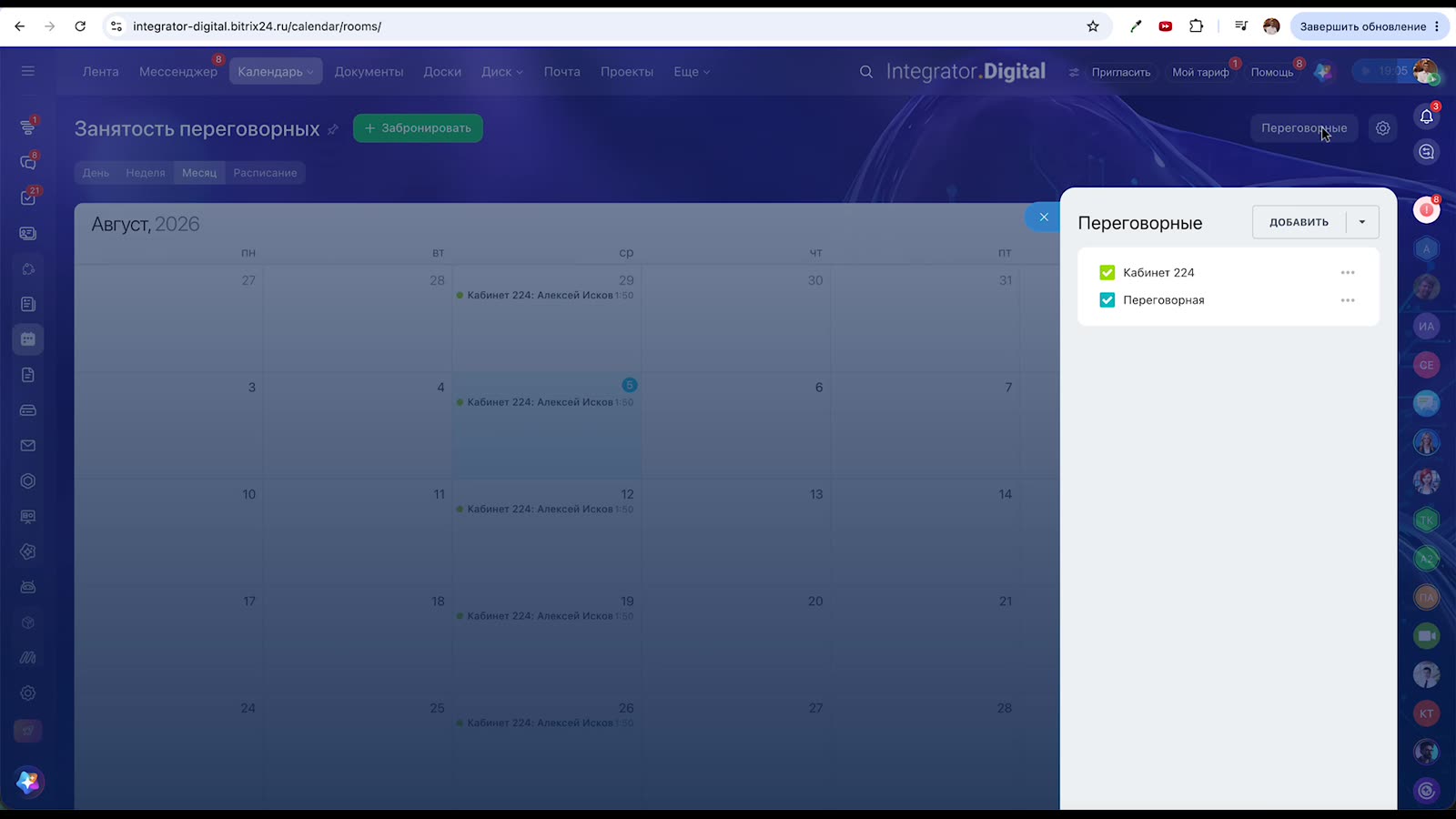
Task: Open the notifications bell icon
Action: [x=1427, y=116]
